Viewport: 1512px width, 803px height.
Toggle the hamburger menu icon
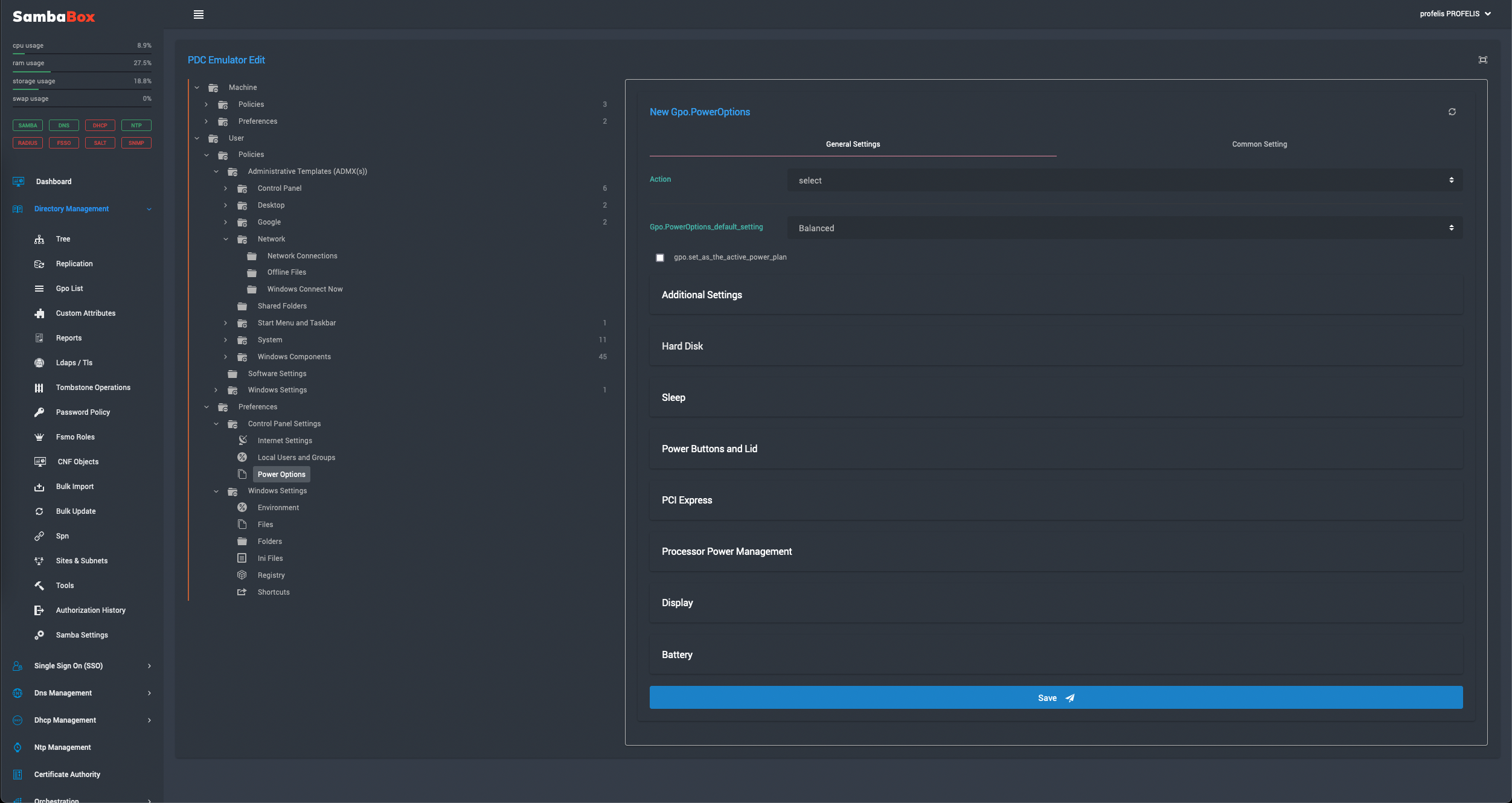coord(199,14)
